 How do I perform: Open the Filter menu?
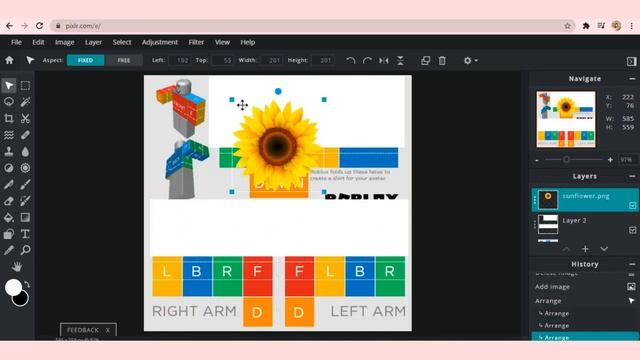pyautogui.click(x=196, y=42)
